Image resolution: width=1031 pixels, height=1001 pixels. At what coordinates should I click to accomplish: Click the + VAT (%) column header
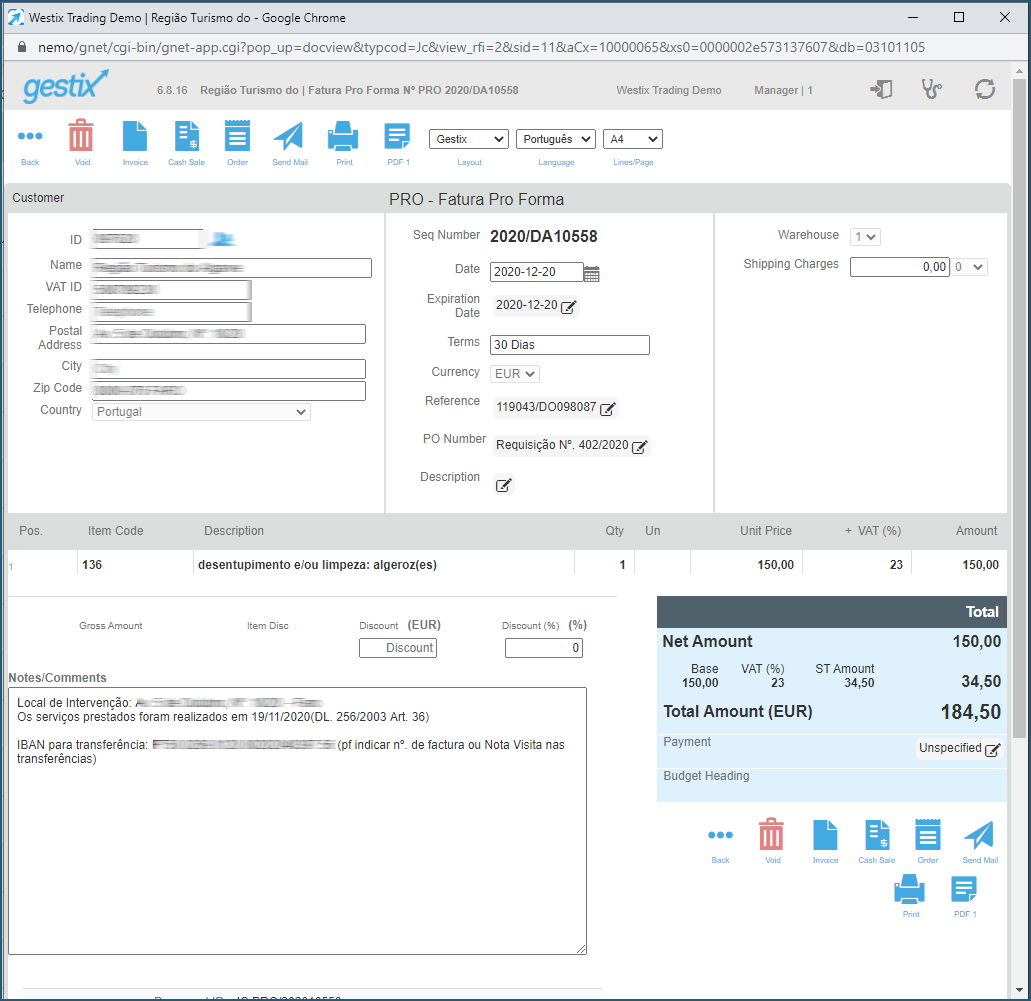[x=873, y=531]
